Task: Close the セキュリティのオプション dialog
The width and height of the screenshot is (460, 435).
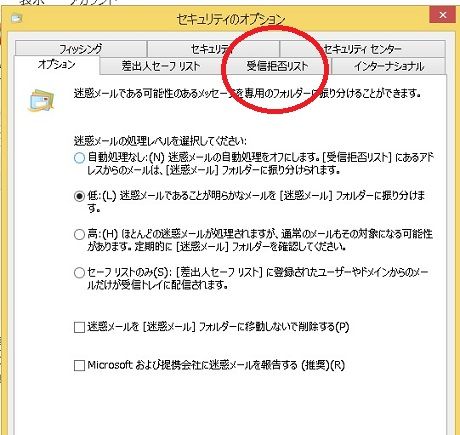Action: (x=442, y=15)
